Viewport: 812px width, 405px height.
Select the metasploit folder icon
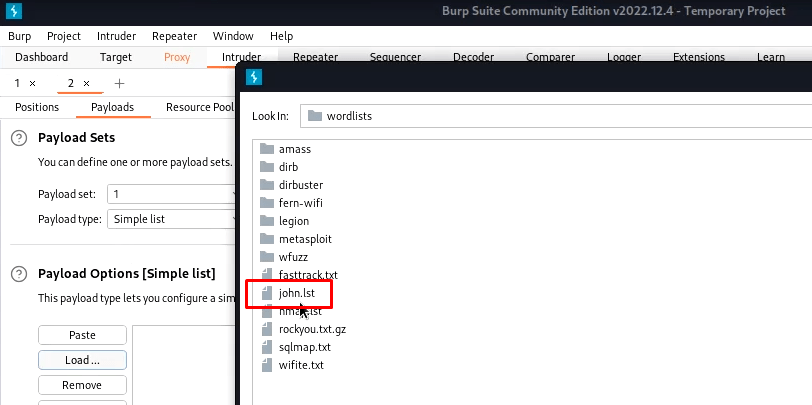coord(267,239)
